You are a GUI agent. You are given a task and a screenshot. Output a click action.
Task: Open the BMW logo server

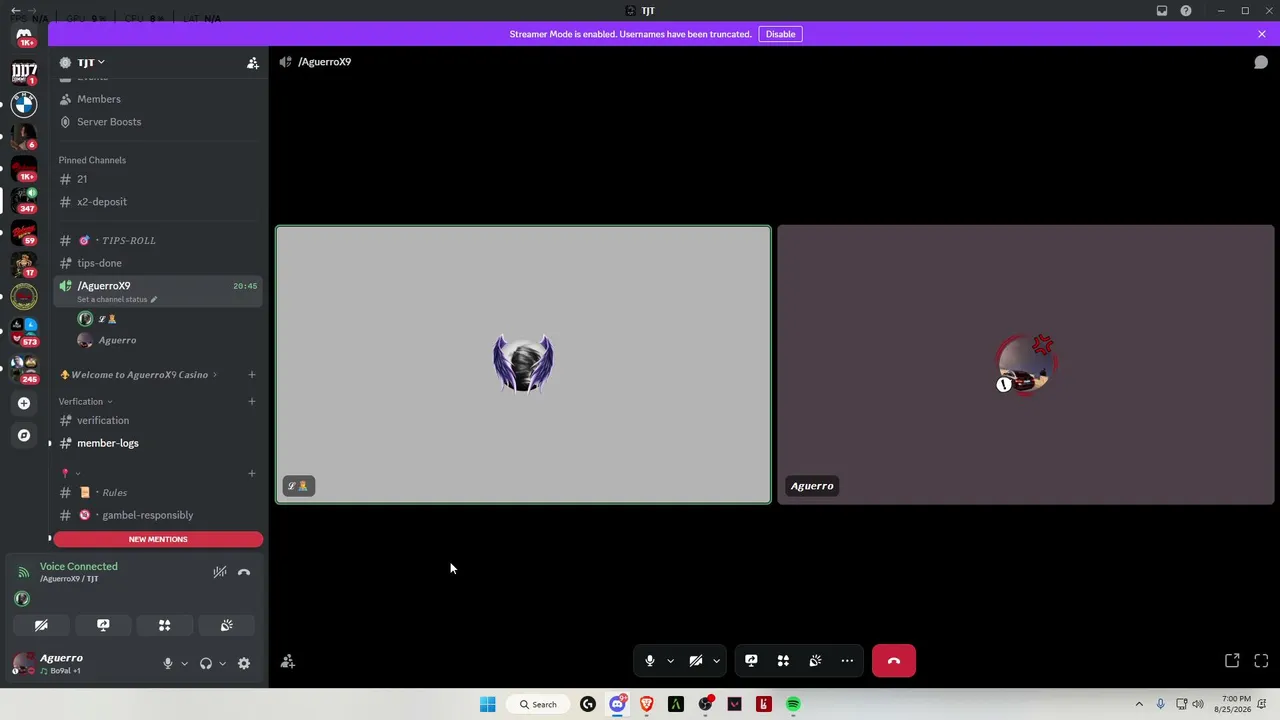[24, 103]
